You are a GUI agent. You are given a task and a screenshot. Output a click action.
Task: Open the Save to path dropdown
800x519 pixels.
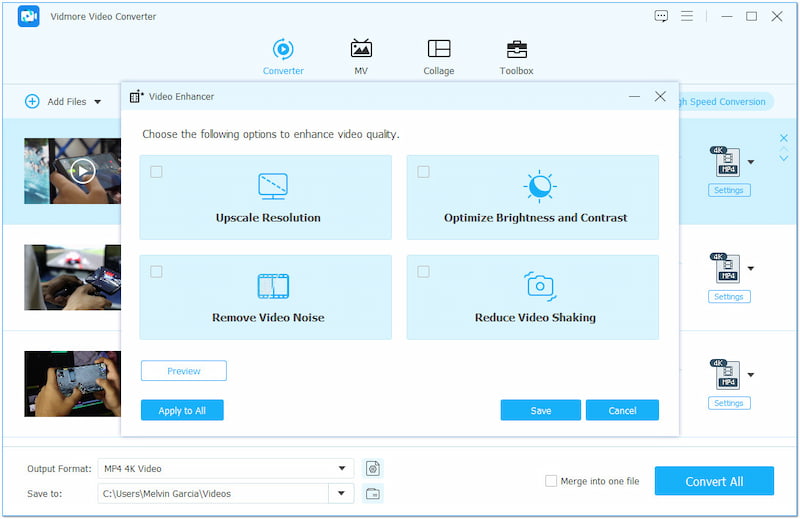click(x=344, y=493)
